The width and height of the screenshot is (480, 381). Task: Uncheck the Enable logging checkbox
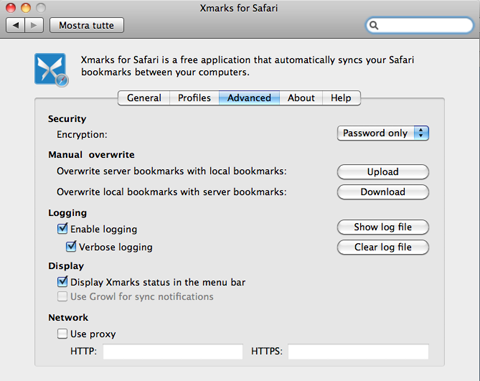point(62,229)
